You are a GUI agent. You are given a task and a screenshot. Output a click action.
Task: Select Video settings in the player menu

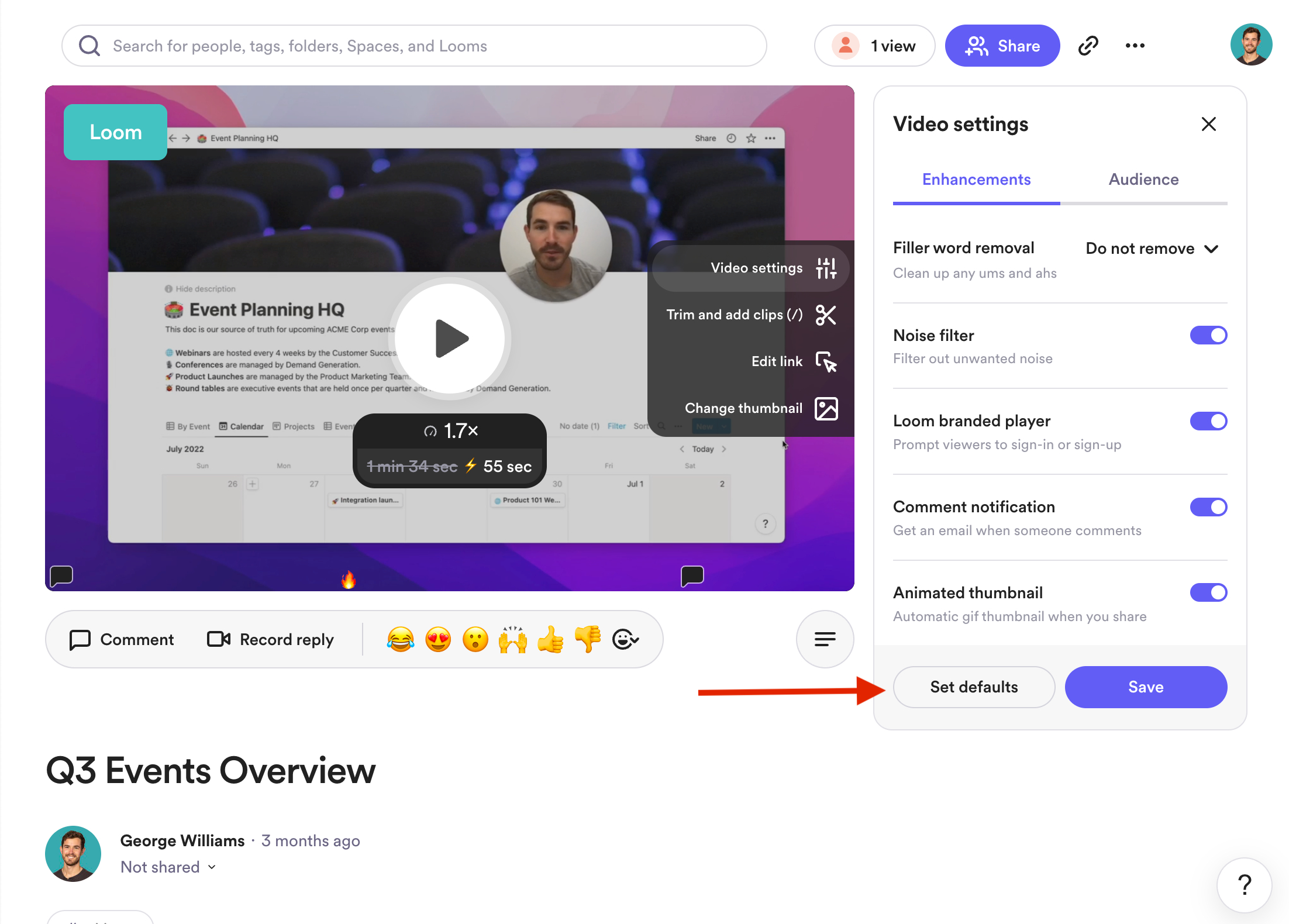(751, 268)
